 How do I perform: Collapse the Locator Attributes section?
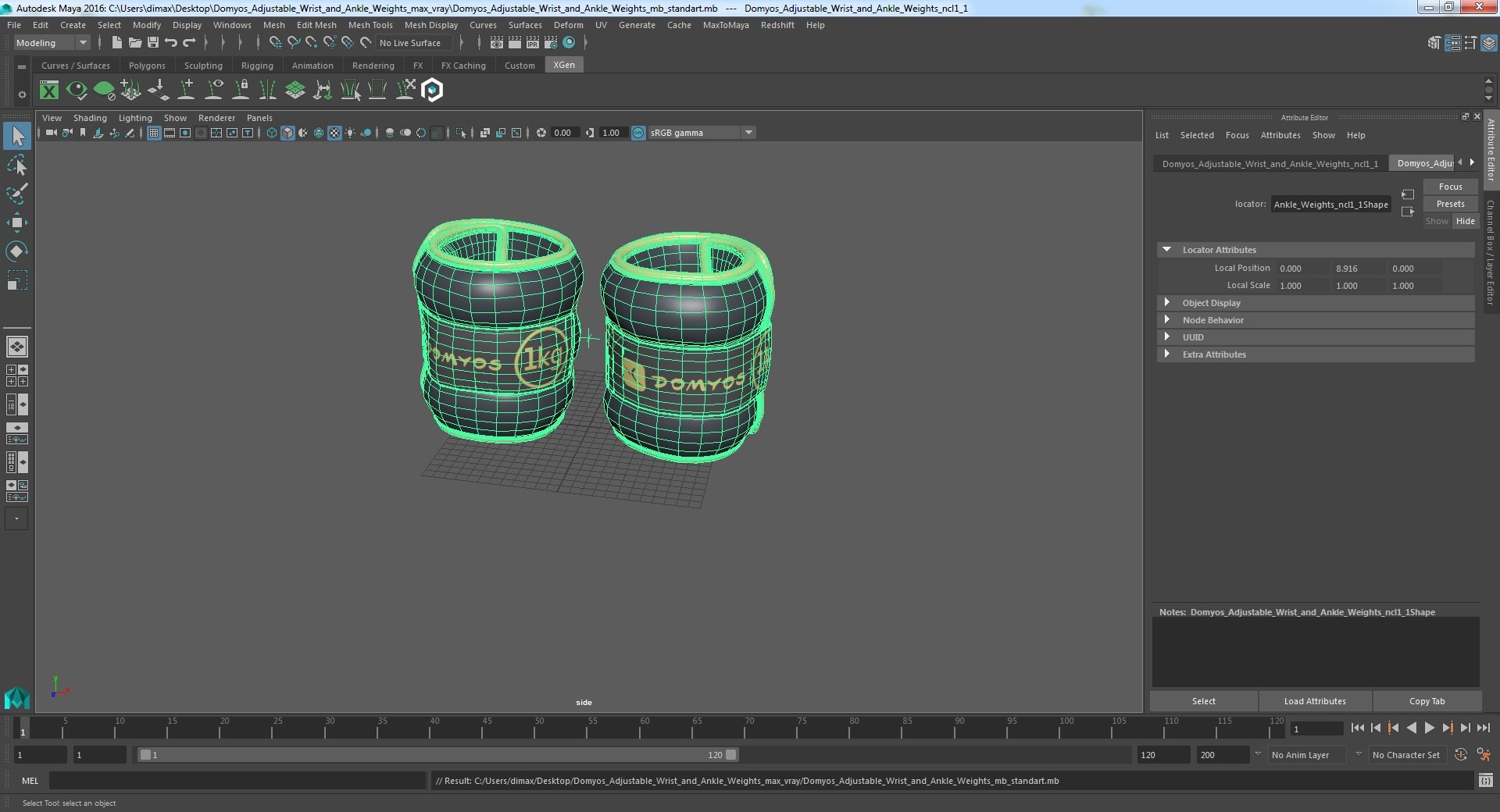click(x=1166, y=250)
